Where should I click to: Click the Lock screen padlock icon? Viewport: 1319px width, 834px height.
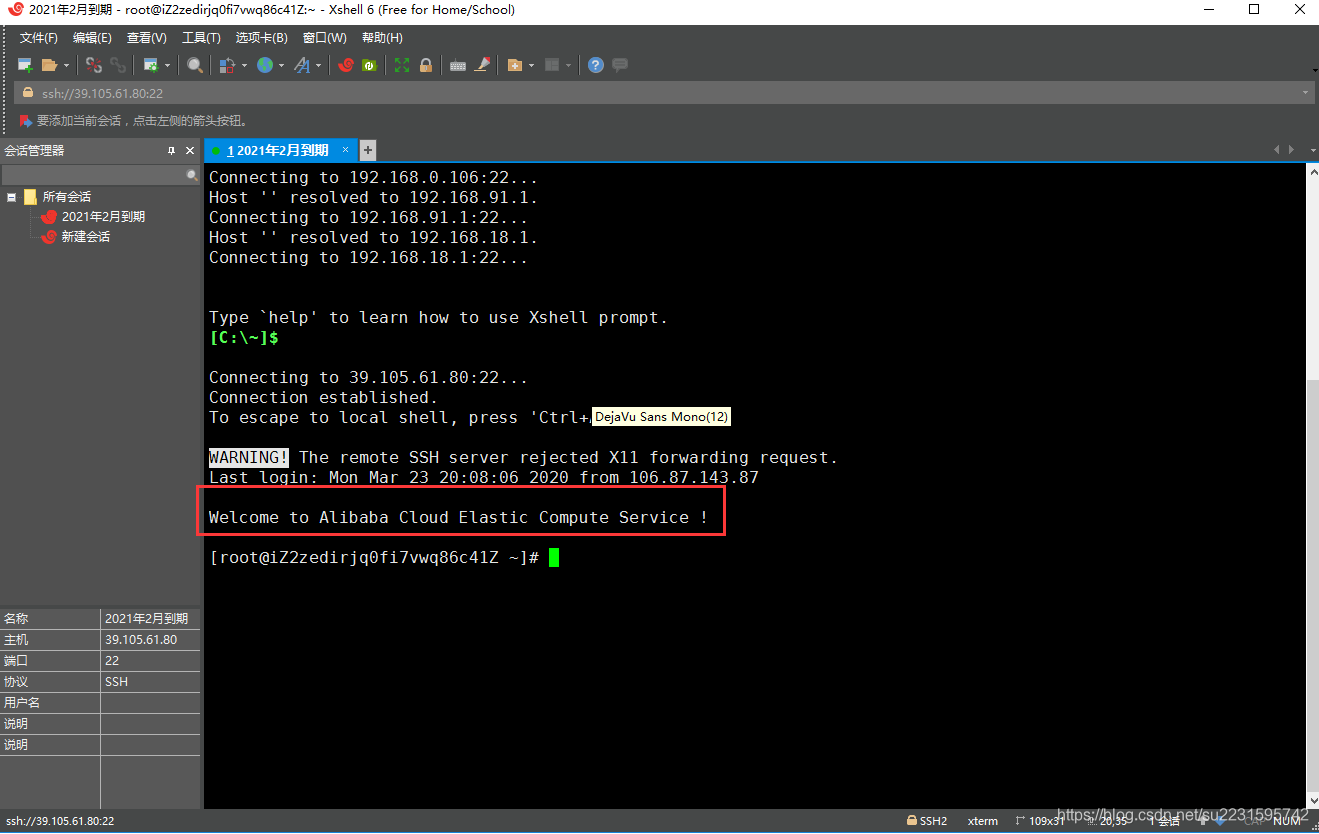pos(426,65)
